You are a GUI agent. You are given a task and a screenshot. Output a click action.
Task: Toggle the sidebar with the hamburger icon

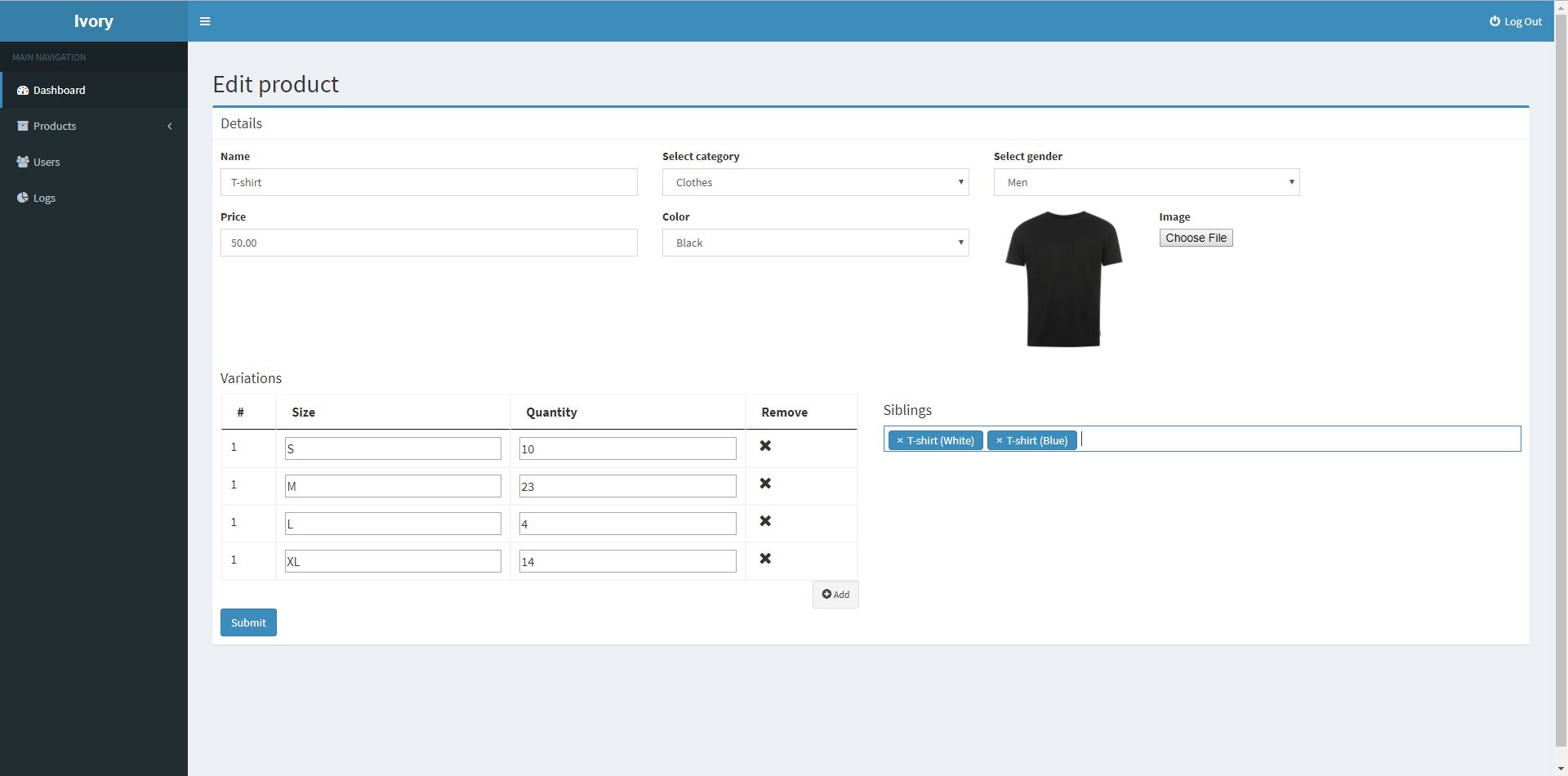tap(205, 21)
